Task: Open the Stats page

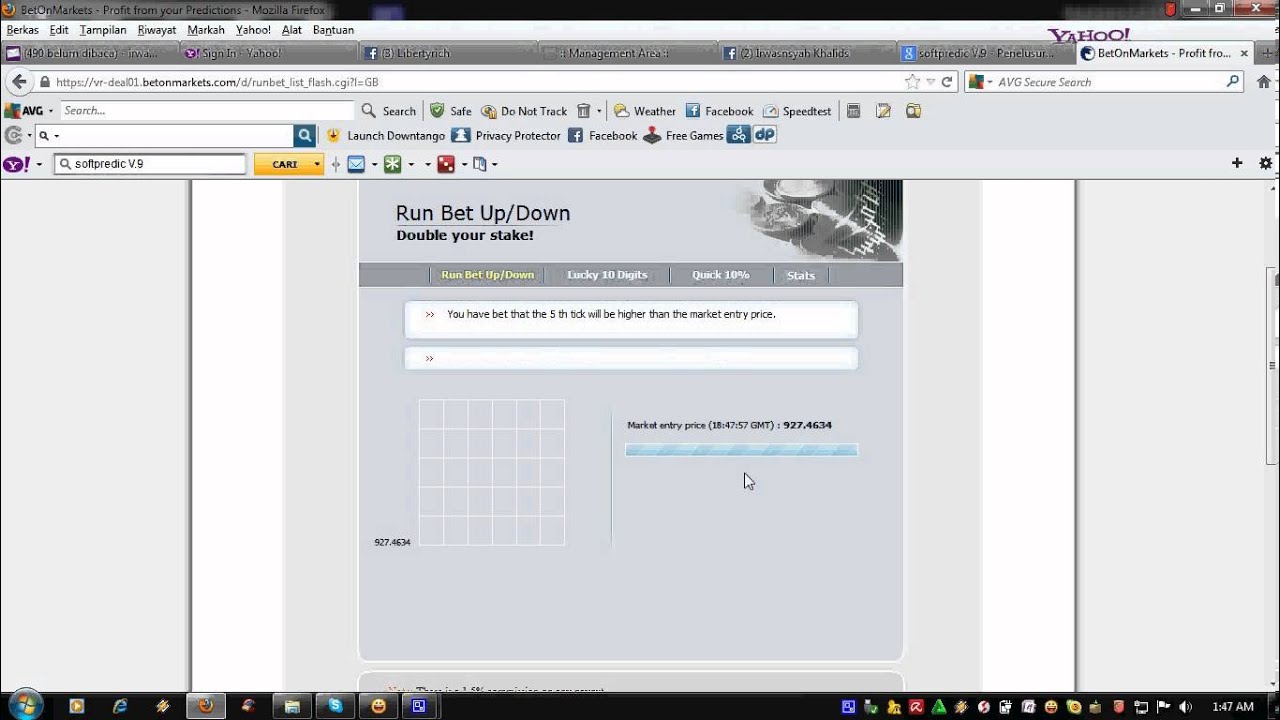Action: point(800,275)
